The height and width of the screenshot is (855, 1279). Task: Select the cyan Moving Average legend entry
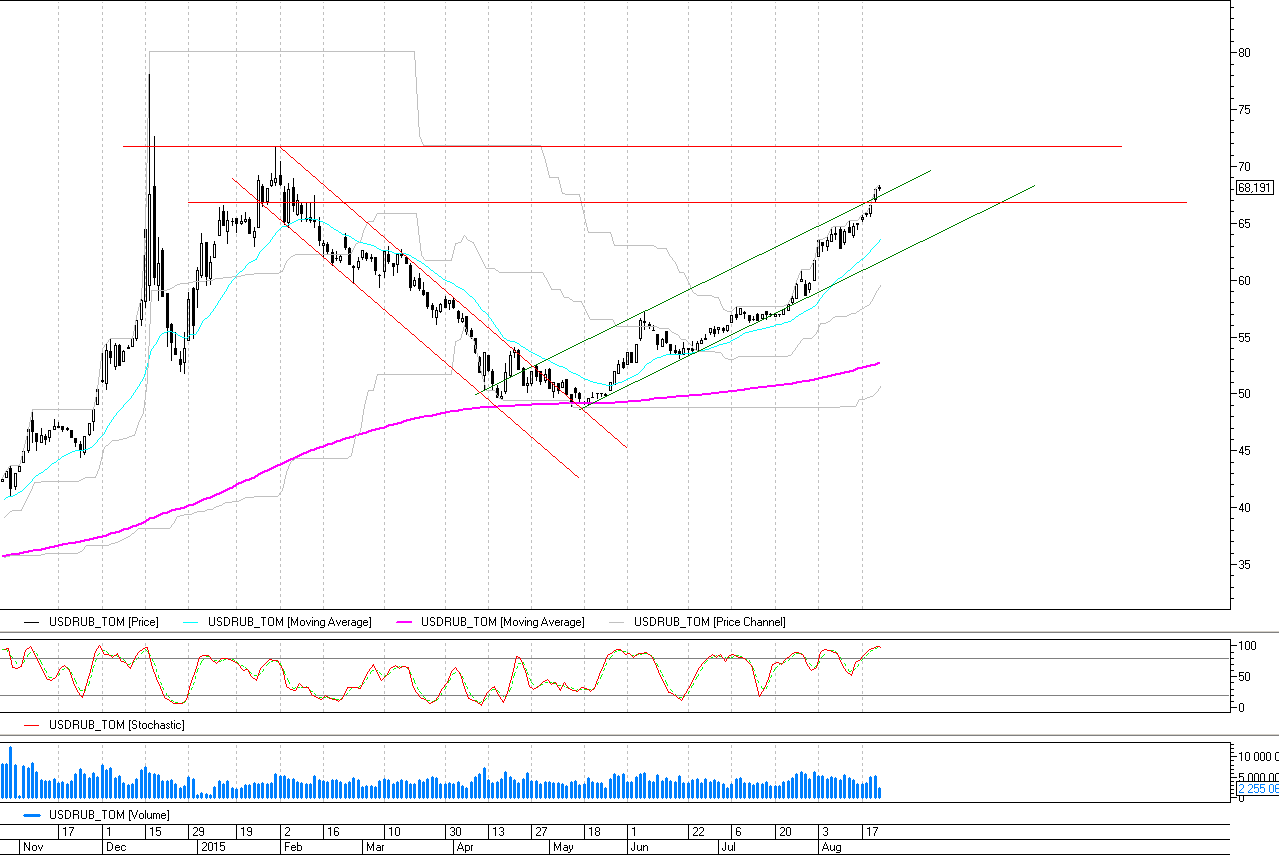[289, 622]
